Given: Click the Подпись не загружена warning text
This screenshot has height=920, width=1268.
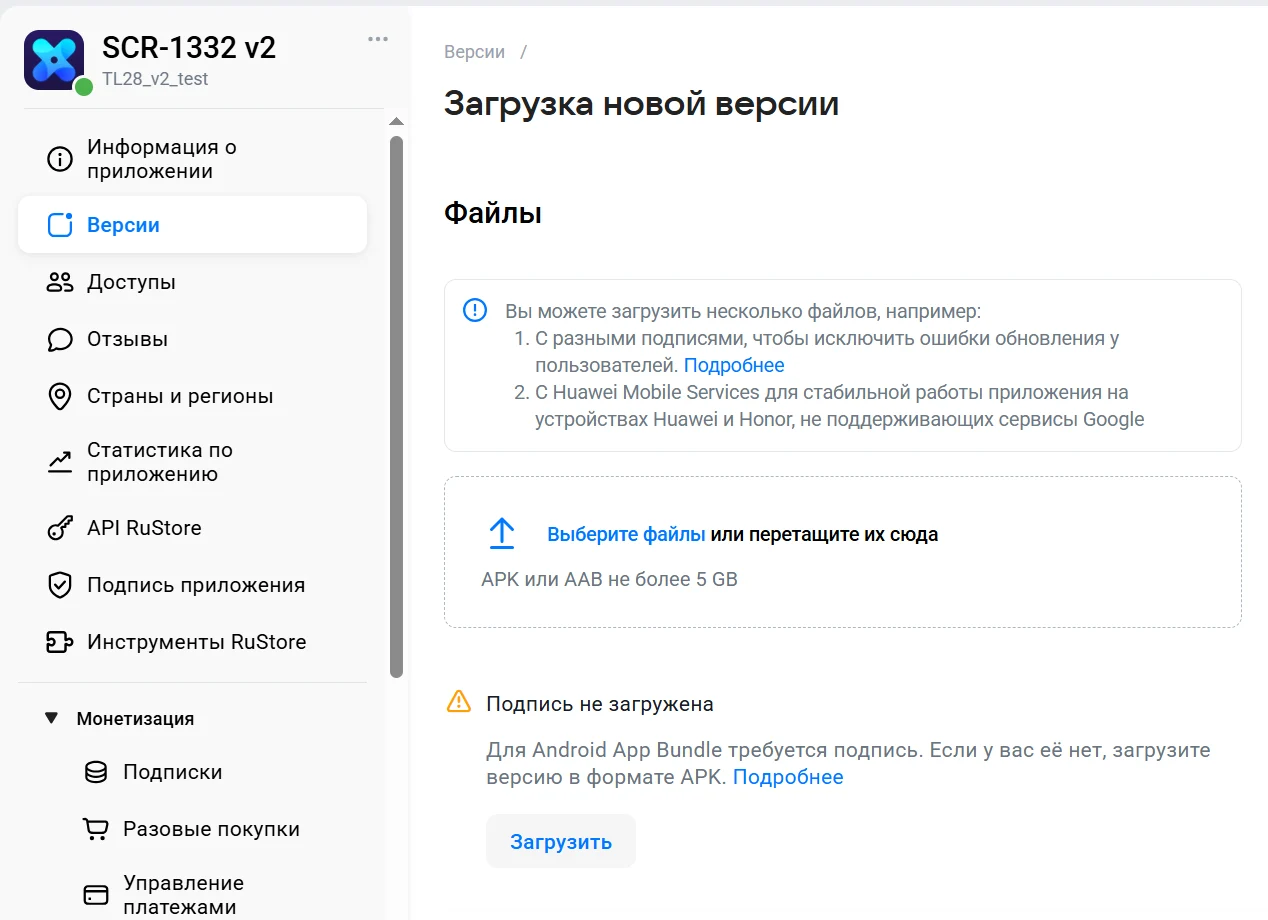Looking at the screenshot, I should (x=600, y=704).
